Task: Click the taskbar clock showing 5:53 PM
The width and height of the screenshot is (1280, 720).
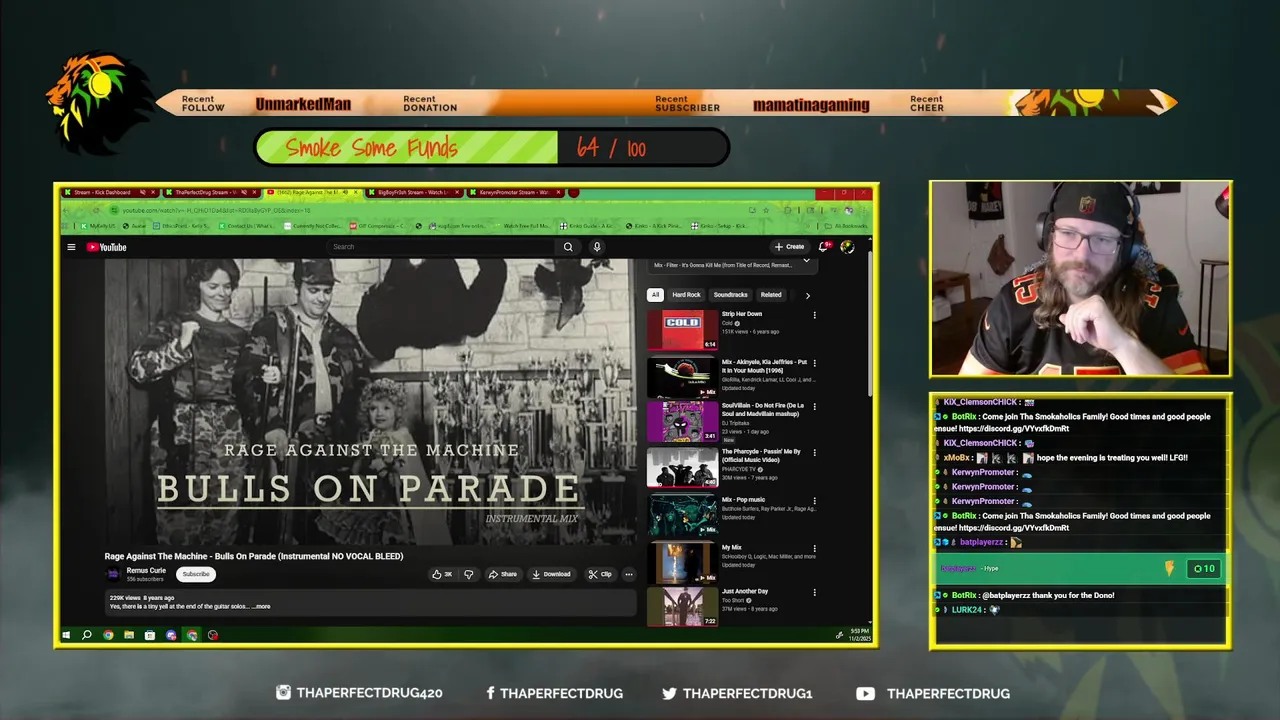Action: click(x=859, y=635)
